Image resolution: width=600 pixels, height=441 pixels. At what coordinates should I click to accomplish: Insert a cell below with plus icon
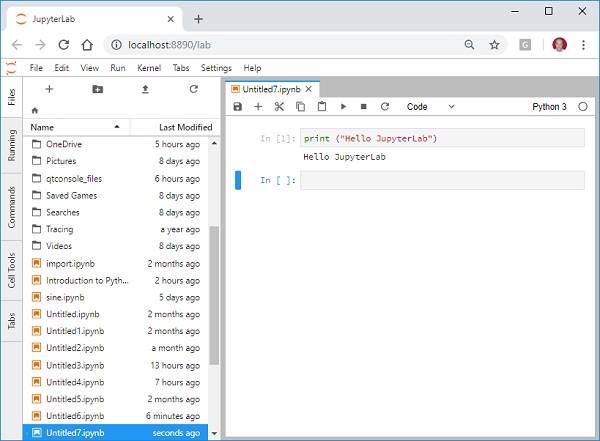click(258, 107)
